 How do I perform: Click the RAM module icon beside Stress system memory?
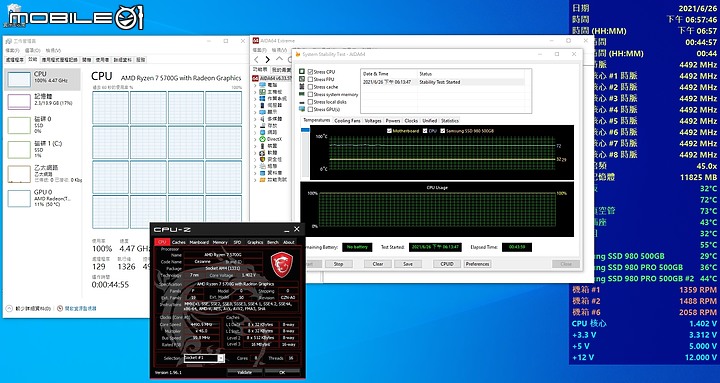tap(302, 95)
